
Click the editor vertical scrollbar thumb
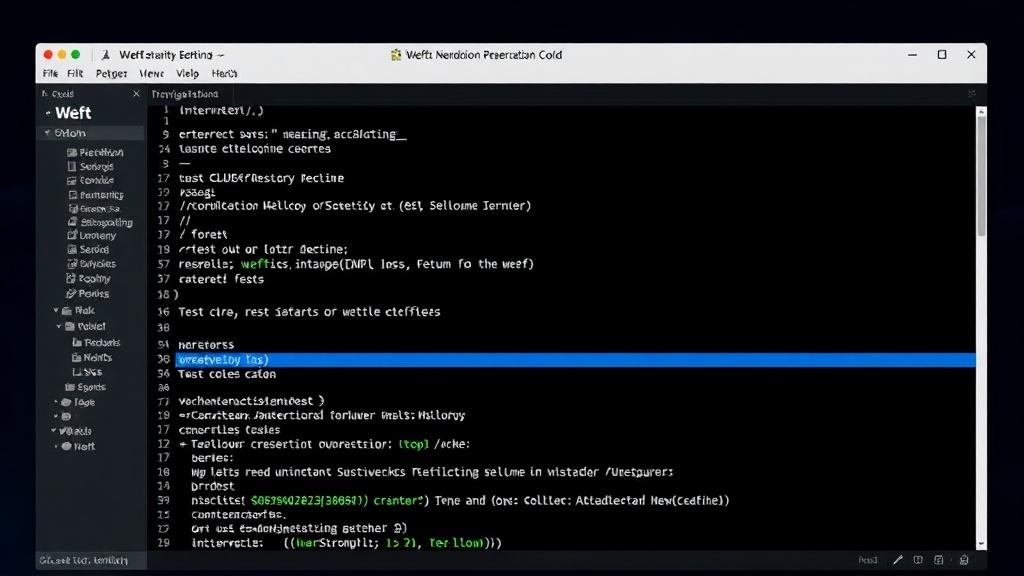click(981, 176)
